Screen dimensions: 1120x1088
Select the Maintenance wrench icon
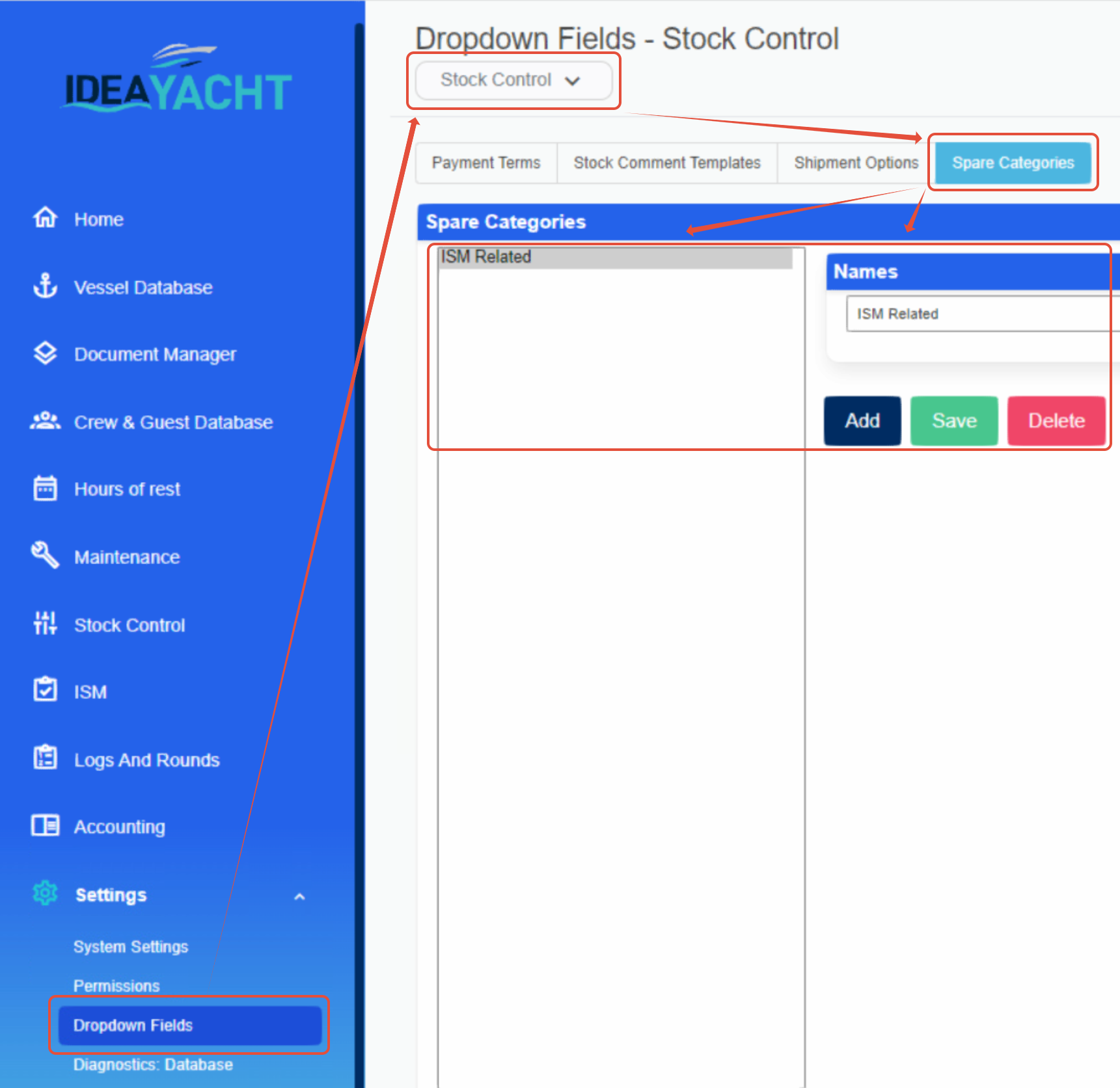44,556
